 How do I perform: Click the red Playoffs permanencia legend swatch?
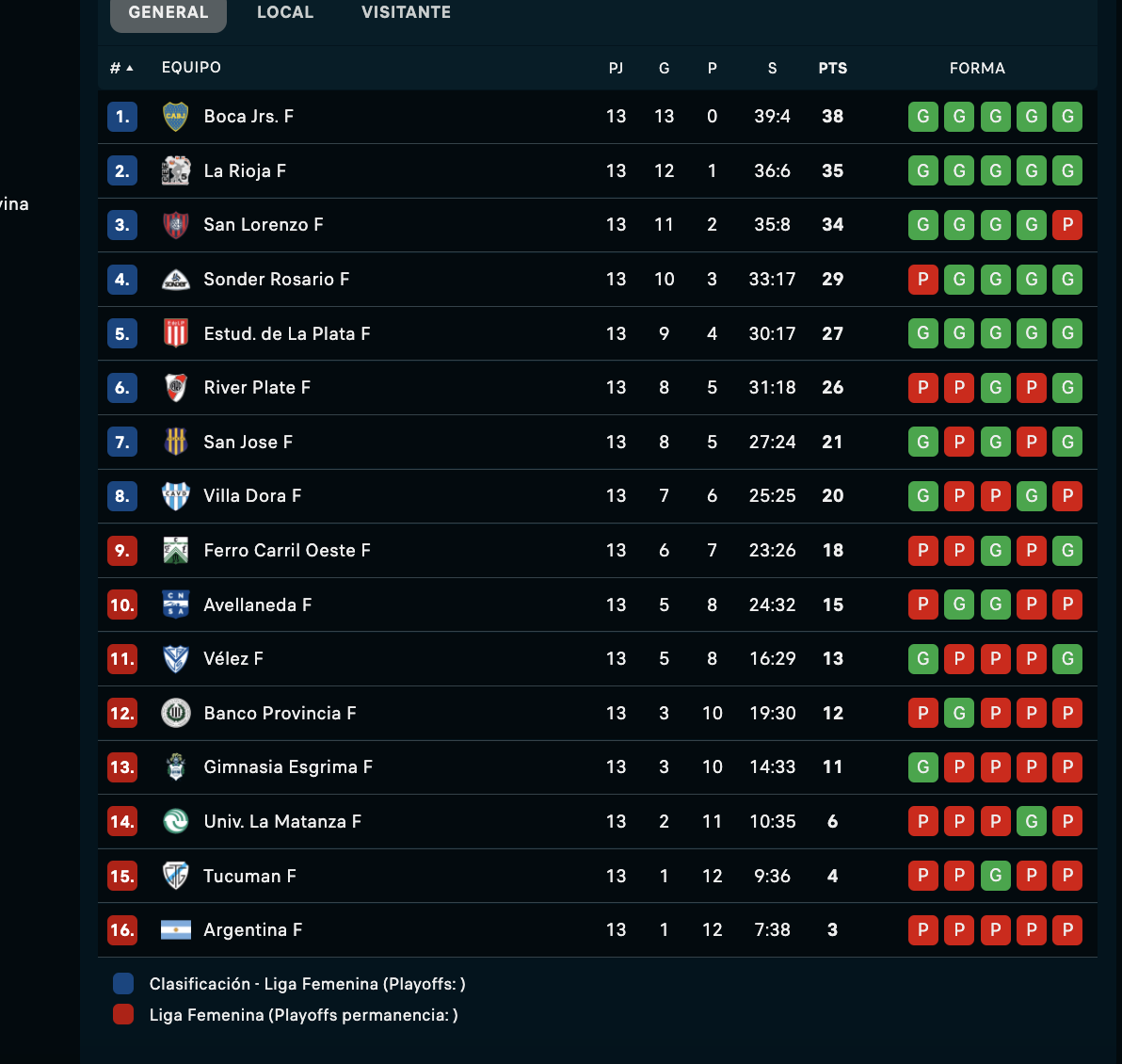pyautogui.click(x=123, y=1015)
